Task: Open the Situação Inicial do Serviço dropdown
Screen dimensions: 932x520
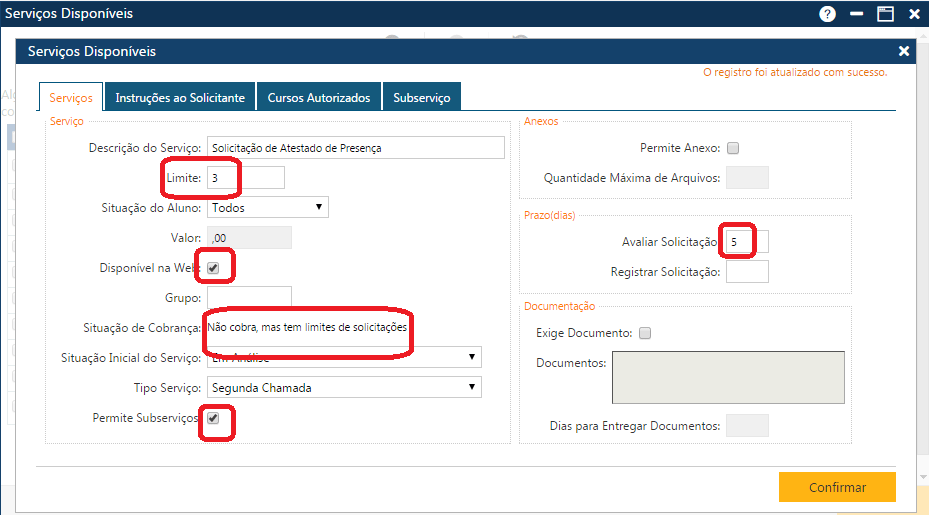Action: [344, 358]
